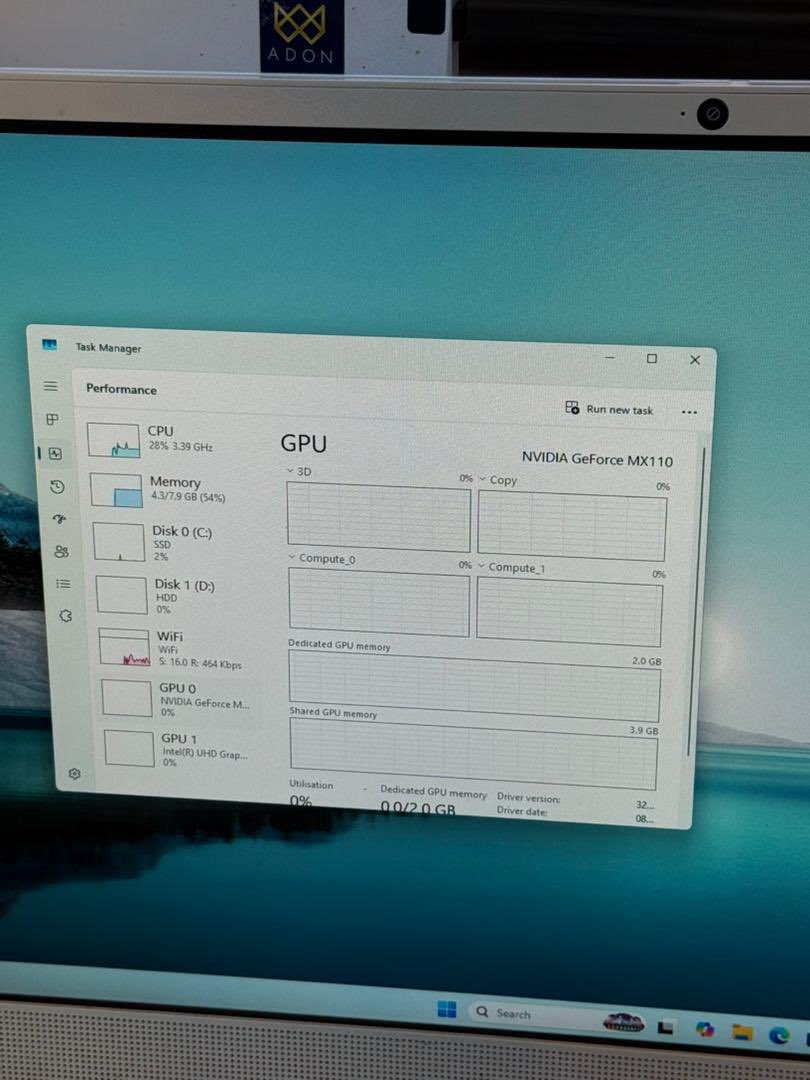Minimize the Task Manager window

[x=610, y=357]
